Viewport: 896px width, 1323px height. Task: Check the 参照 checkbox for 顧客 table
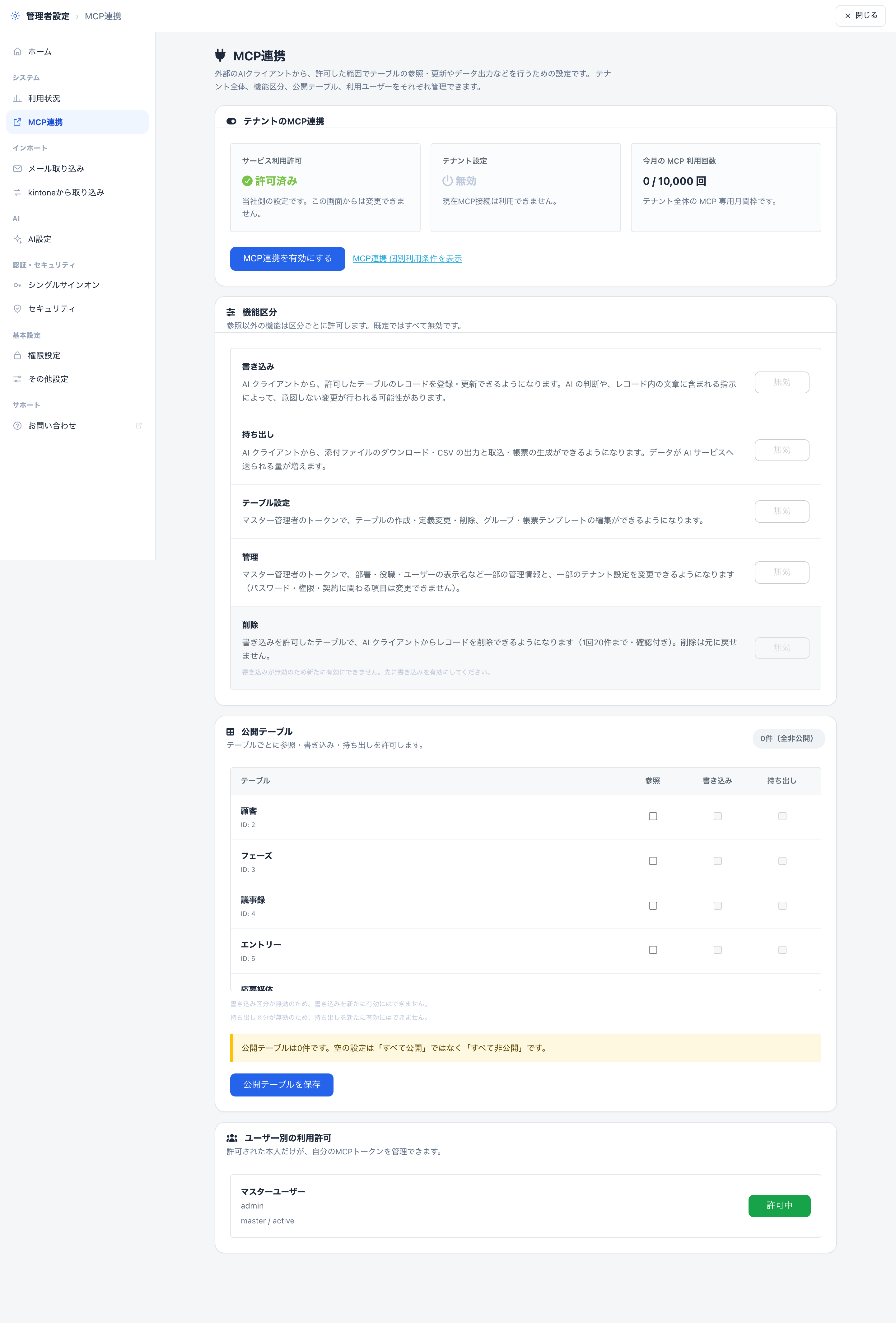[653, 816]
